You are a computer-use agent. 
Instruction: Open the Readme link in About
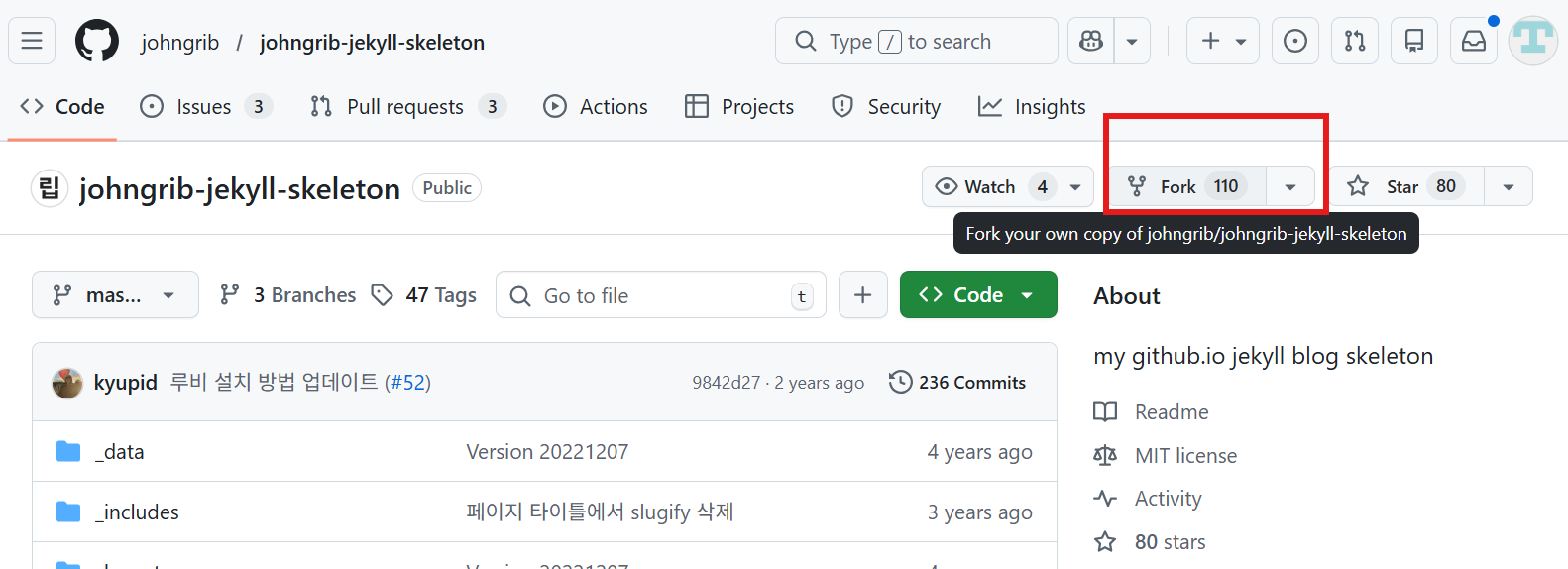tap(1151, 411)
